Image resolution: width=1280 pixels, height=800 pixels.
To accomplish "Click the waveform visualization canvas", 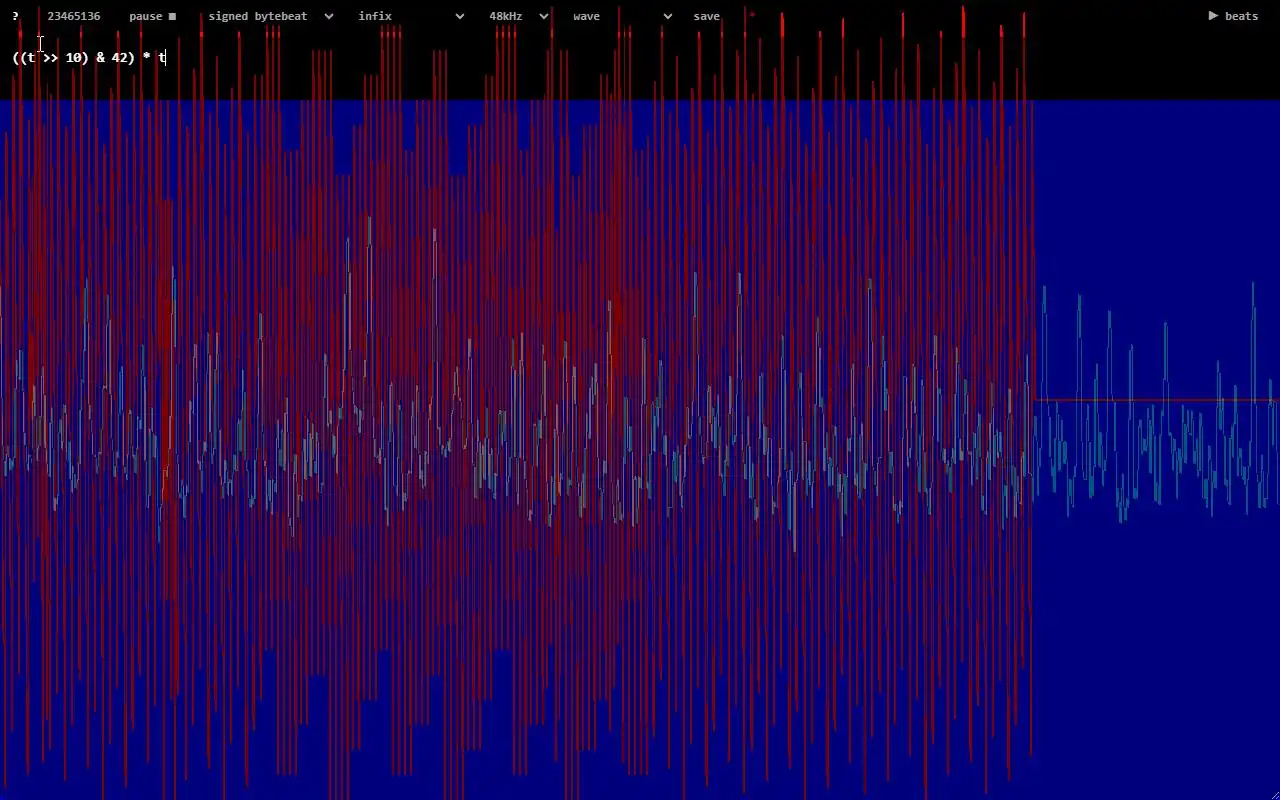I will click(x=640, y=450).
